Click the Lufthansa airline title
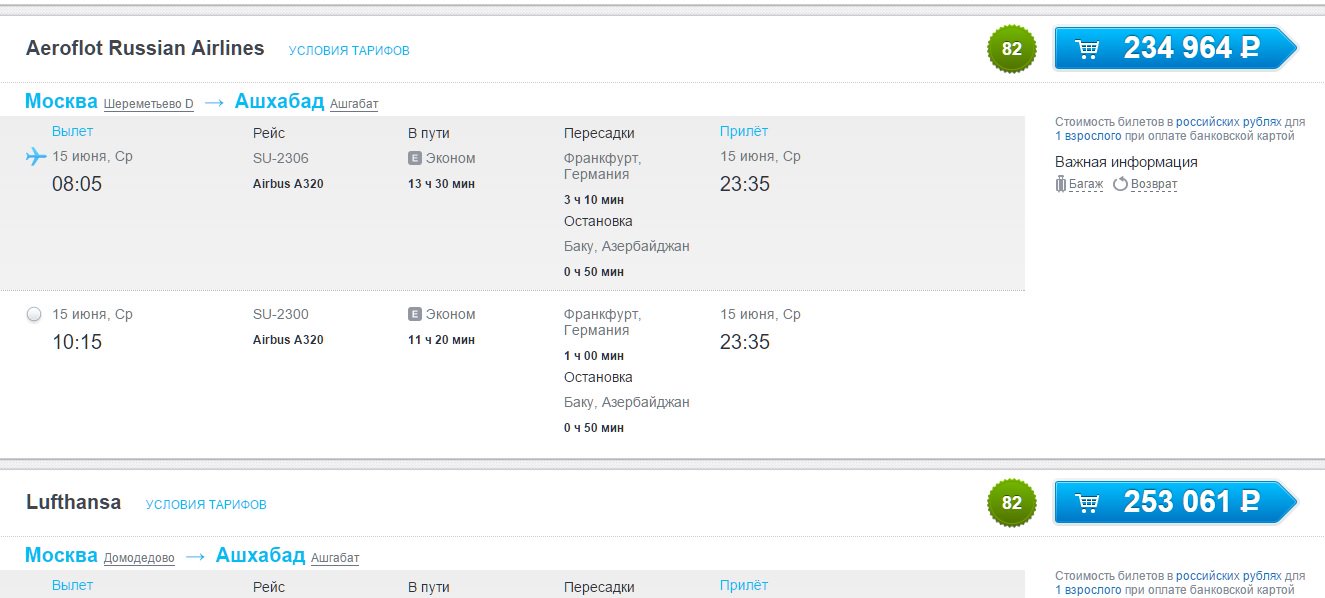The width and height of the screenshot is (1325, 598). [73, 502]
